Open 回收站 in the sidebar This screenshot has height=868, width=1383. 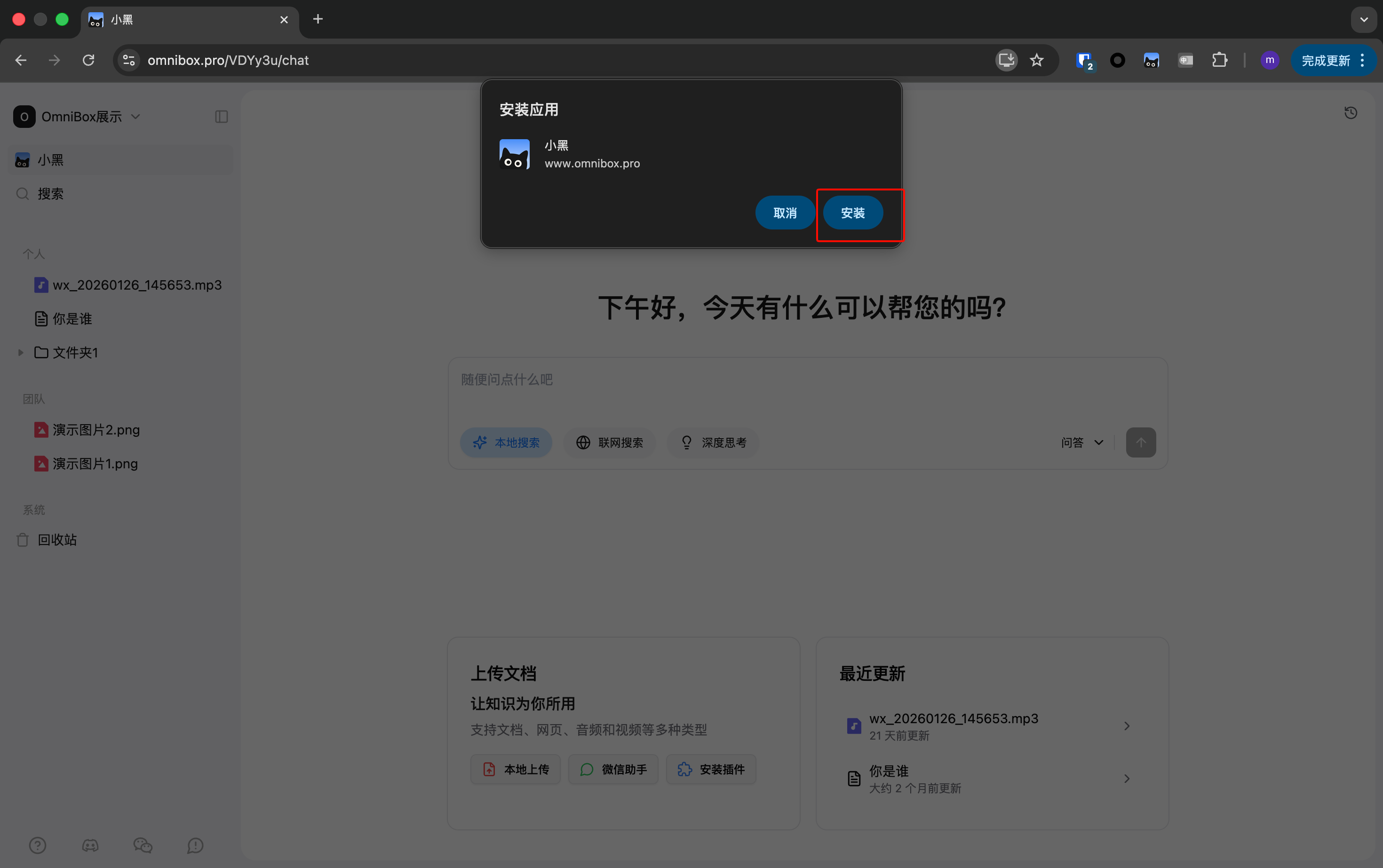(57, 540)
